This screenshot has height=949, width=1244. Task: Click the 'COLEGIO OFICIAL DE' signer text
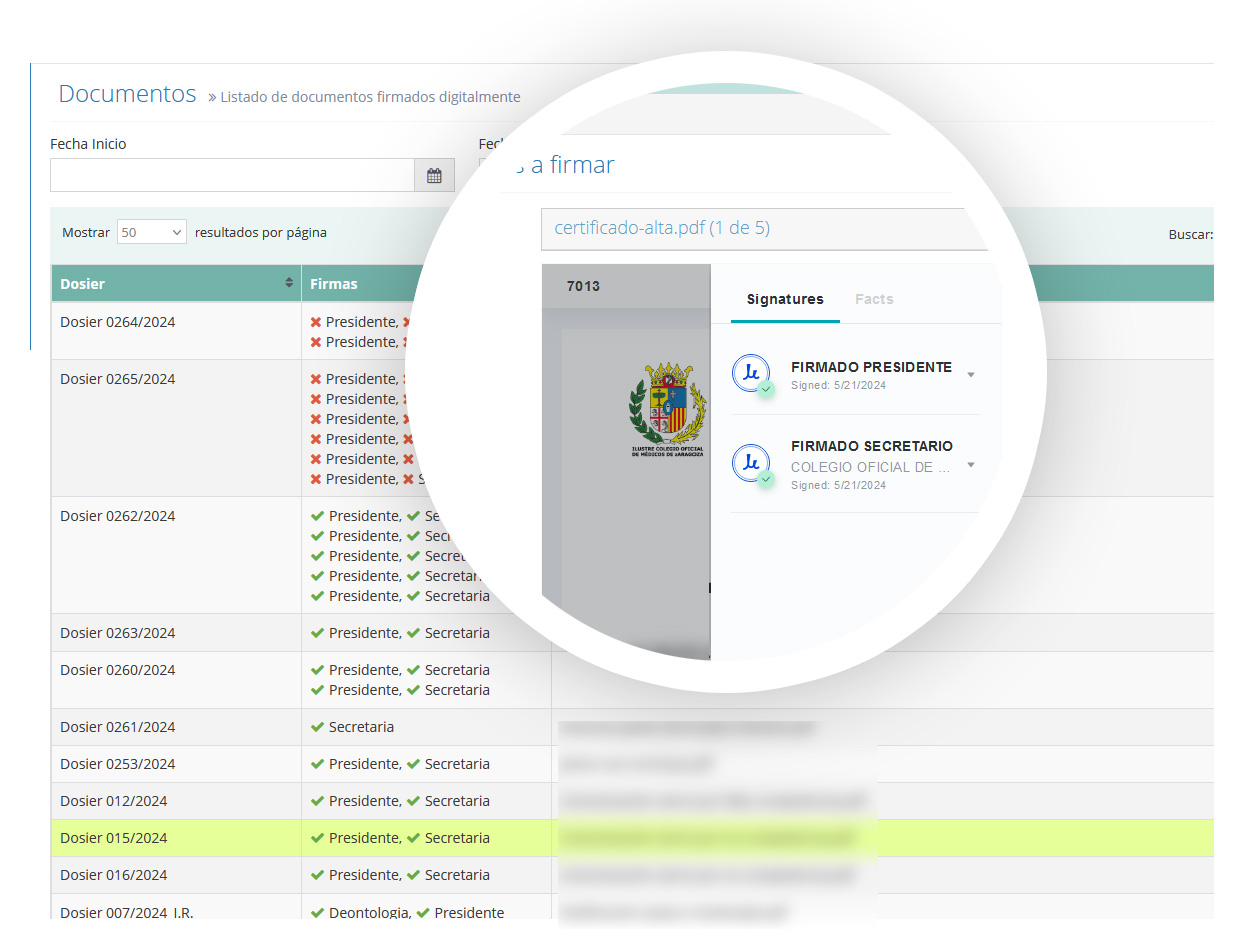click(x=870, y=467)
